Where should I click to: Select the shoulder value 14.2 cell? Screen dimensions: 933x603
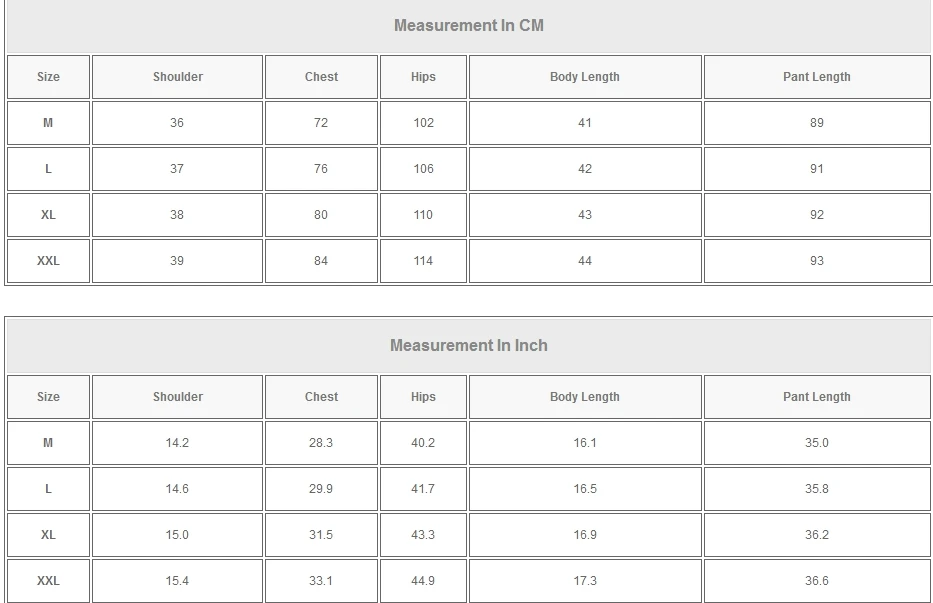coord(177,443)
